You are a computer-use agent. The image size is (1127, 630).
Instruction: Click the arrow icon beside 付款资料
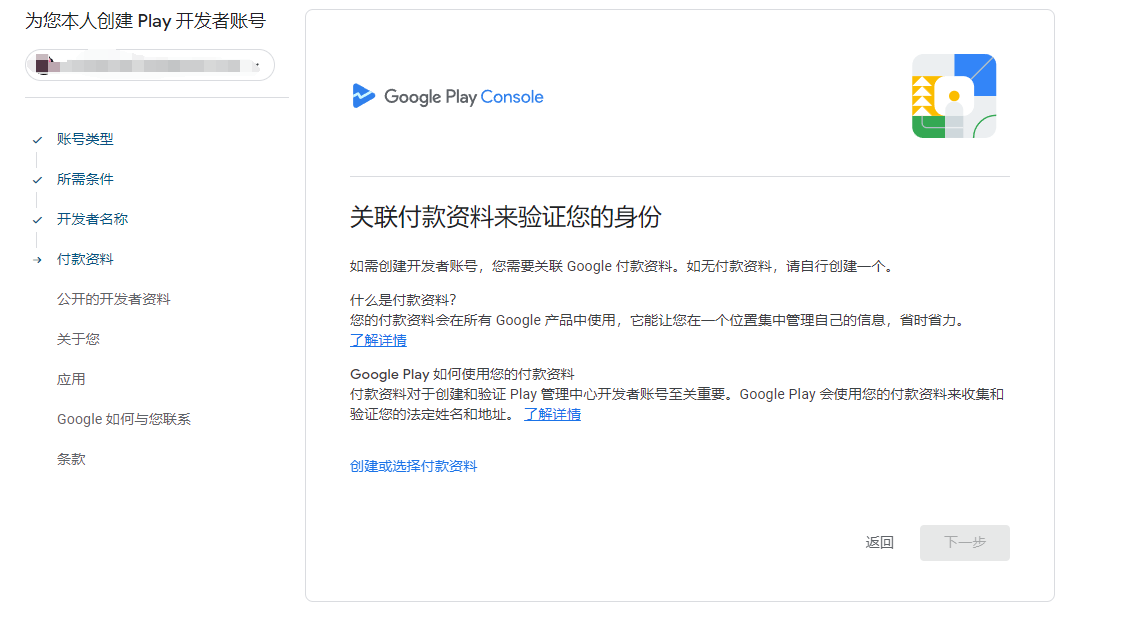tap(37, 260)
